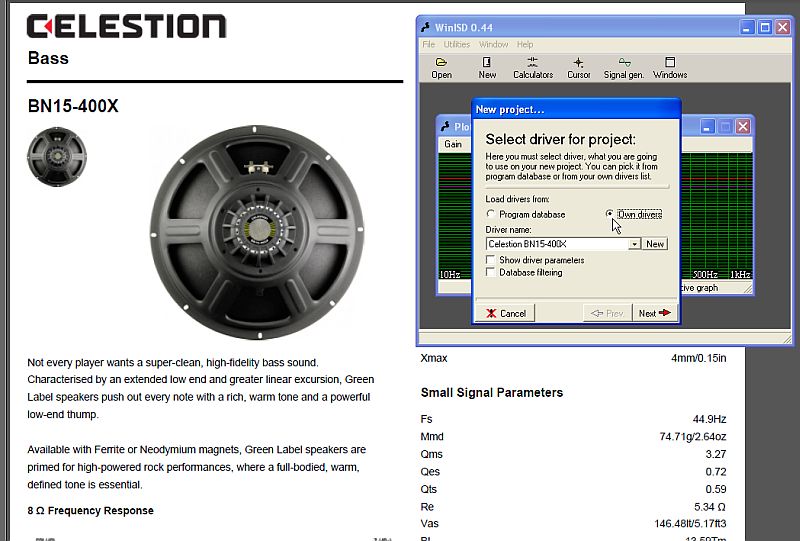
Task: Cancel the New project dialog
Action: [x=506, y=313]
